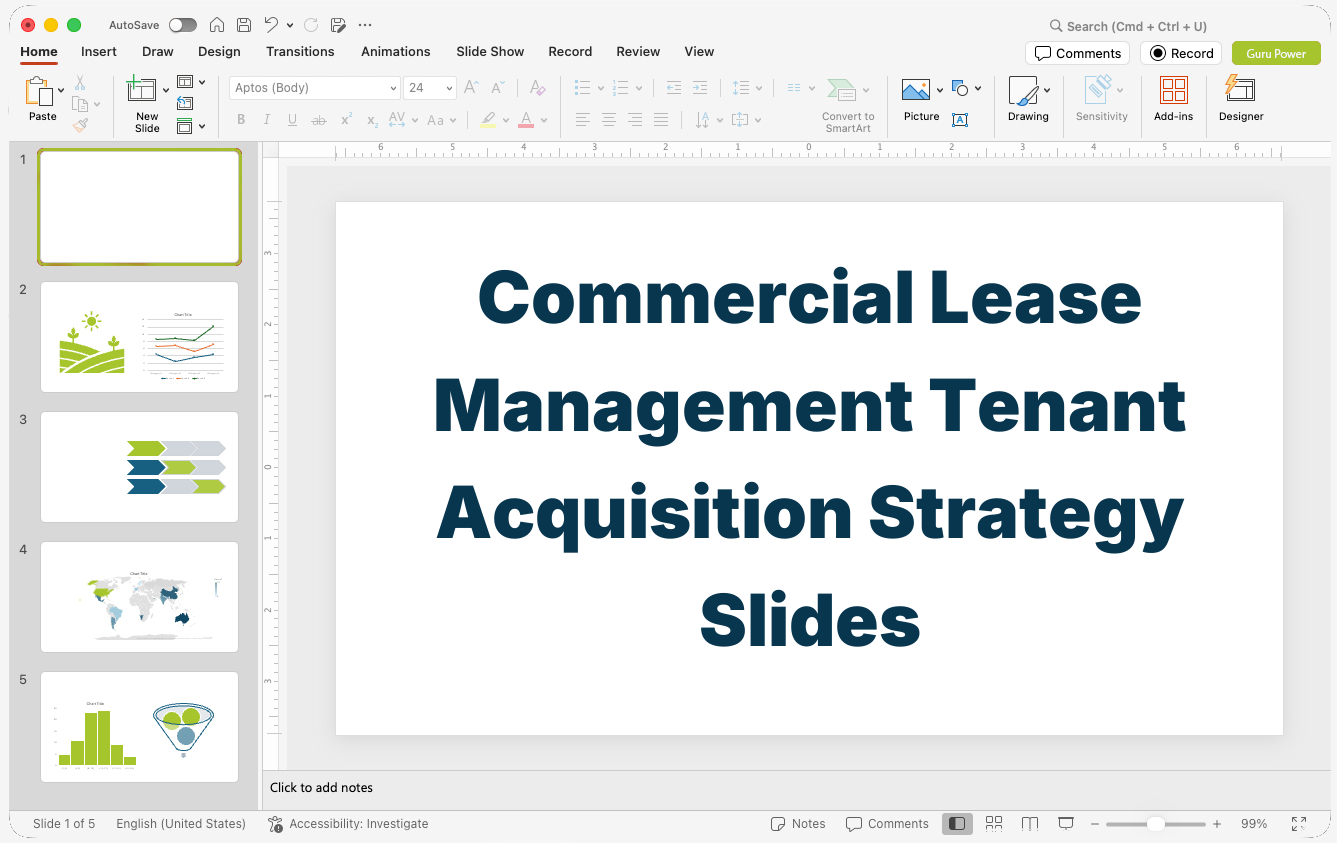Viewport: 1337px width, 843px height.
Task: Toggle underline formatting
Action: [x=292, y=120]
